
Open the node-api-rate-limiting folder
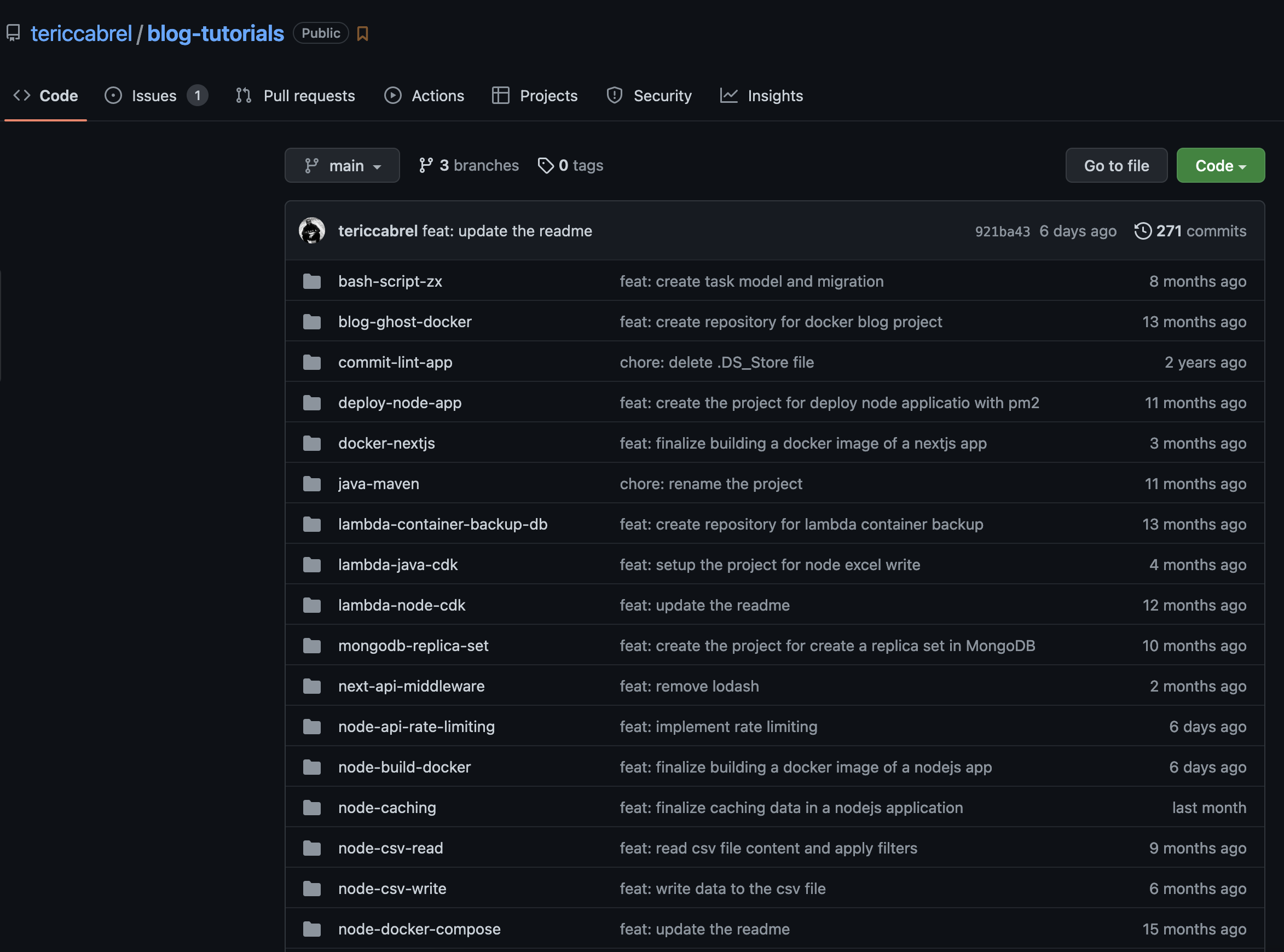[x=417, y=727]
